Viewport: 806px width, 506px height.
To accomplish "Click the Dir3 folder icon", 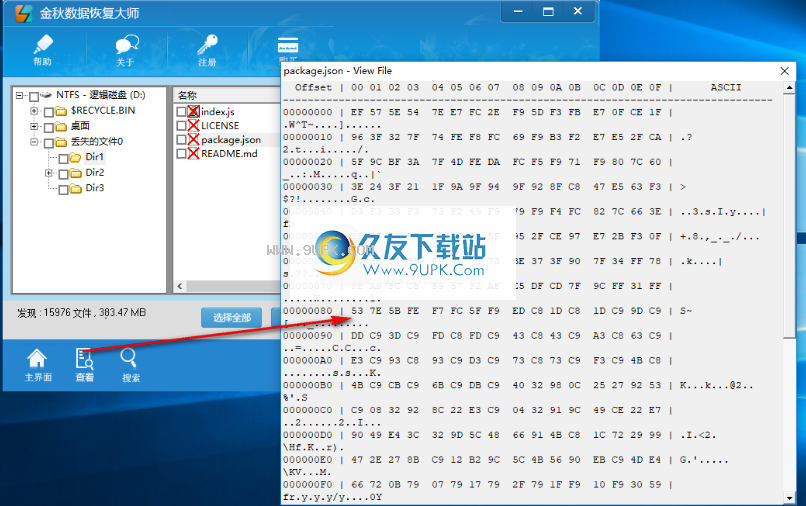I will click(76, 188).
